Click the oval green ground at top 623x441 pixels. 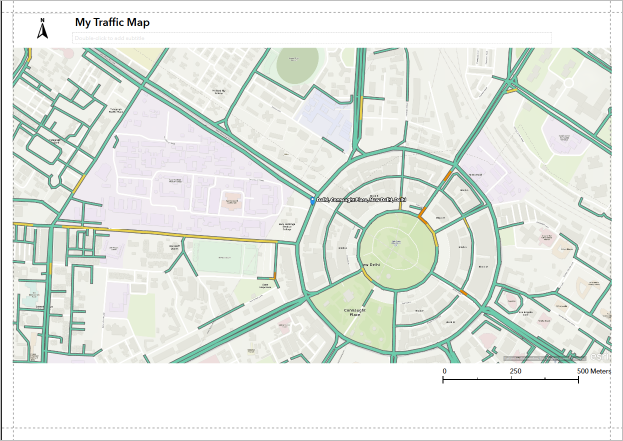297,67
